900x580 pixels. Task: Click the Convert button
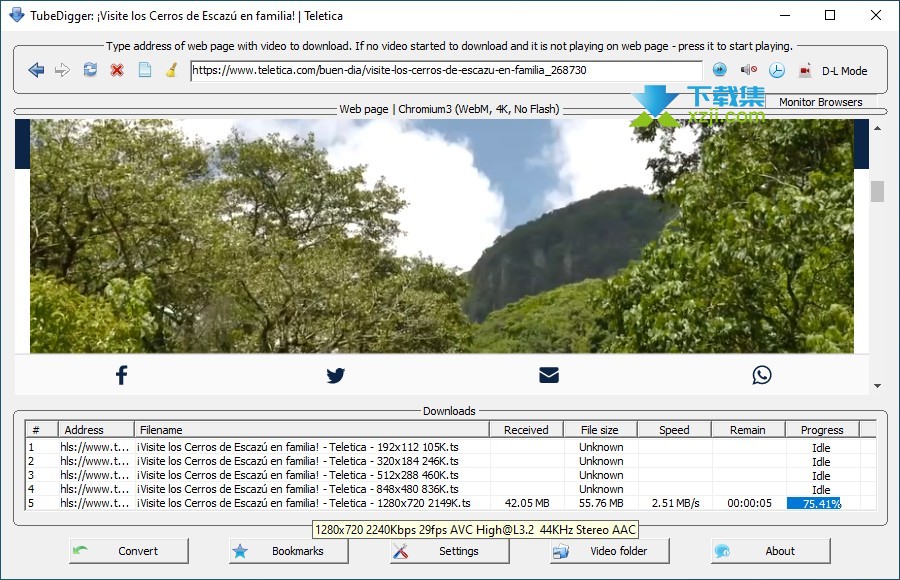coord(129,551)
